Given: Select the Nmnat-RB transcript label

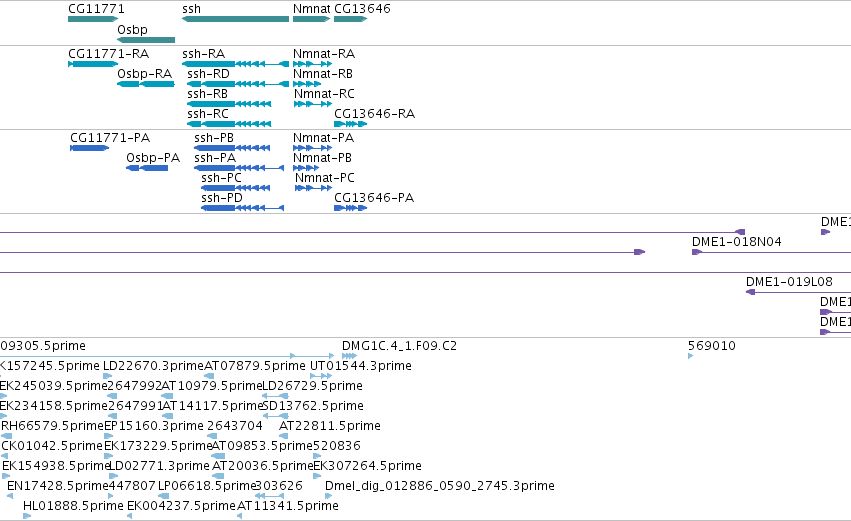Looking at the screenshot, I should (323, 74).
